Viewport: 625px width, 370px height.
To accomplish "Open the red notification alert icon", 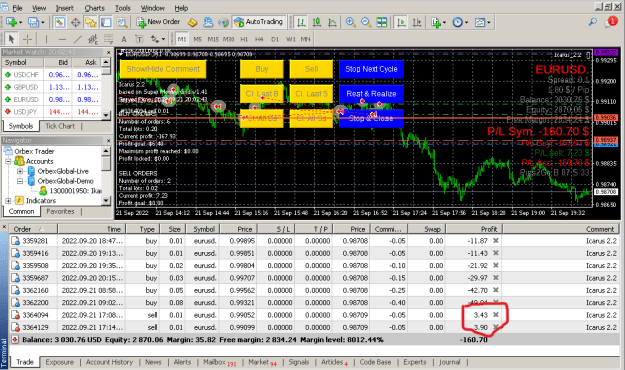I will 611,22.
